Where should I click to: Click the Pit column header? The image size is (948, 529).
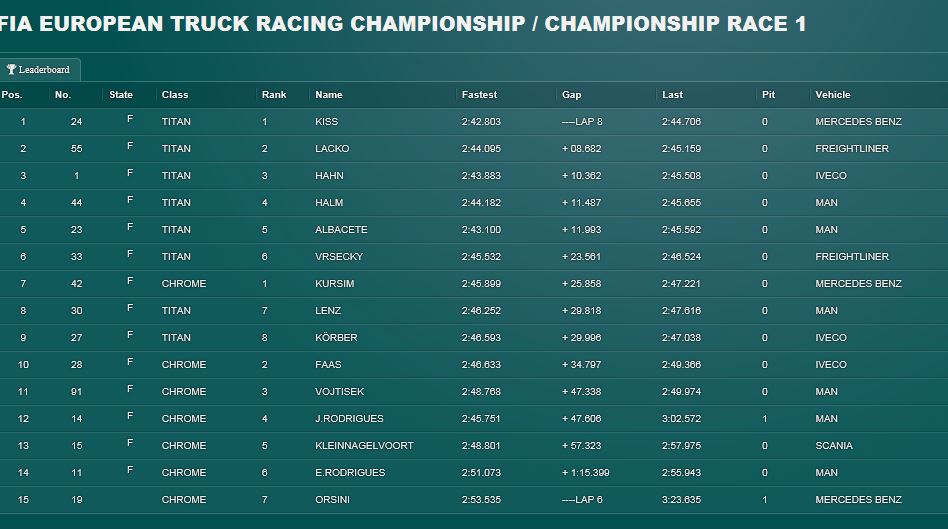click(x=768, y=95)
